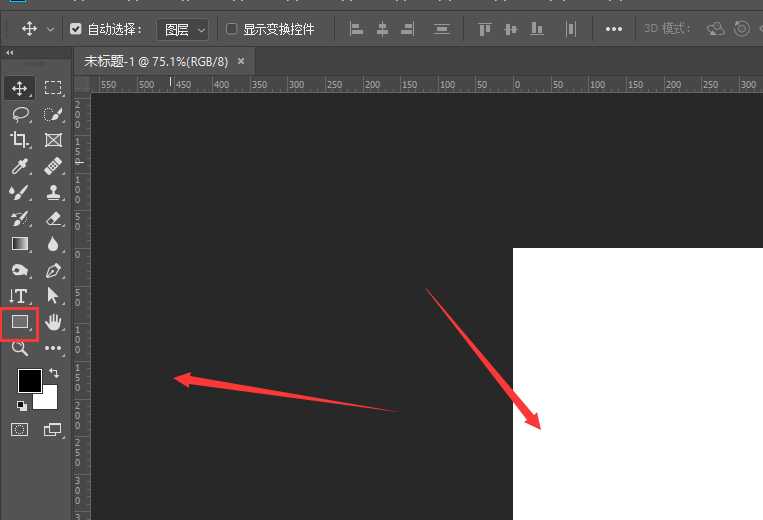Close the 未标题-1 document tab
This screenshot has width=763, height=520.
point(241,61)
